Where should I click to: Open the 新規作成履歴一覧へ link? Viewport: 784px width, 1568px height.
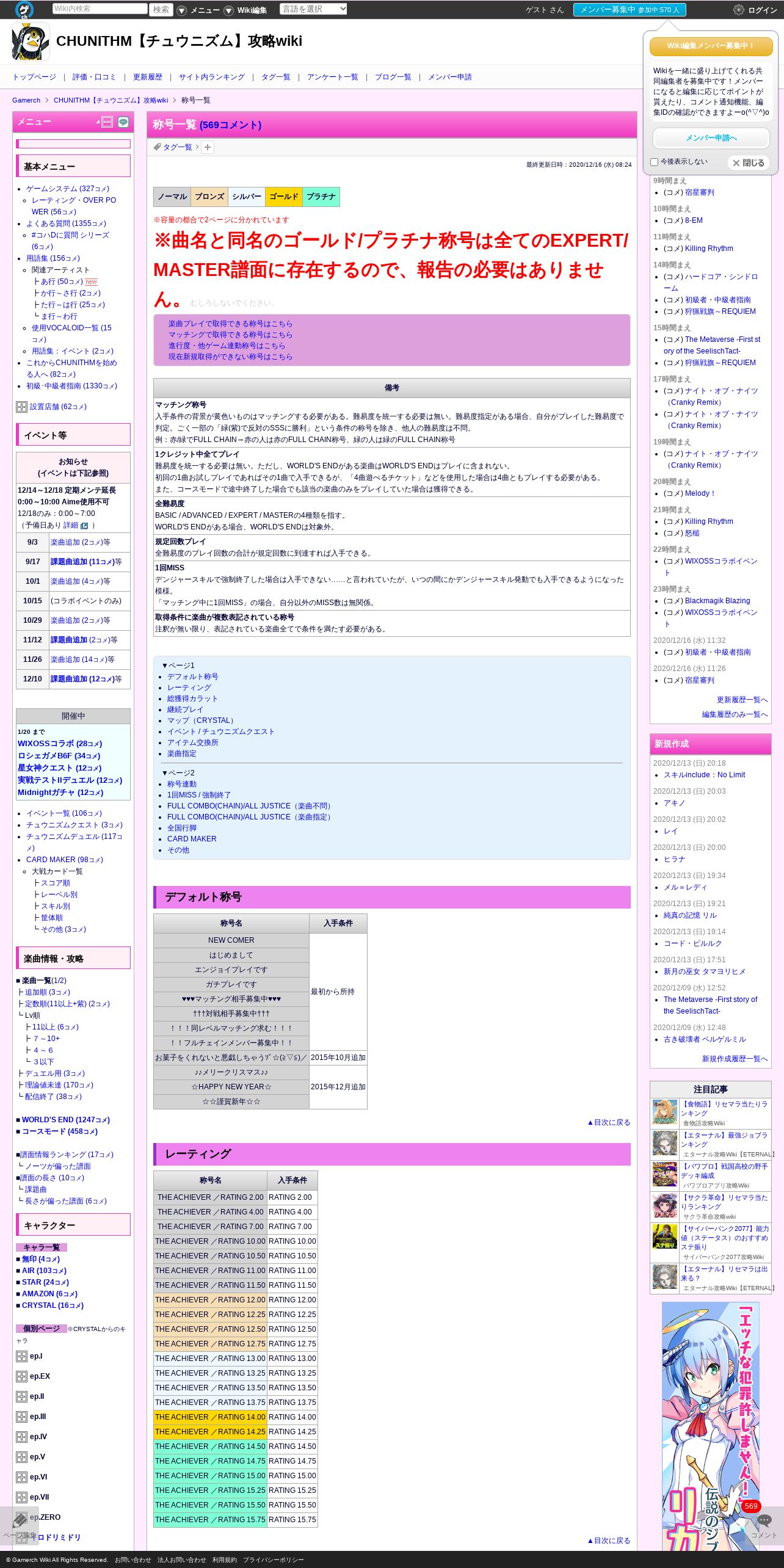point(735,1059)
